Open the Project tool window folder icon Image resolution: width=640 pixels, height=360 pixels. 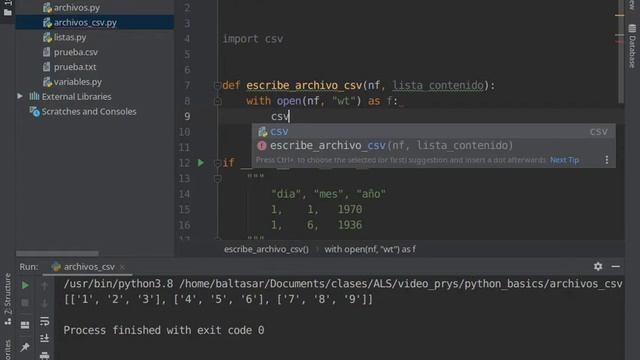(7, 12)
